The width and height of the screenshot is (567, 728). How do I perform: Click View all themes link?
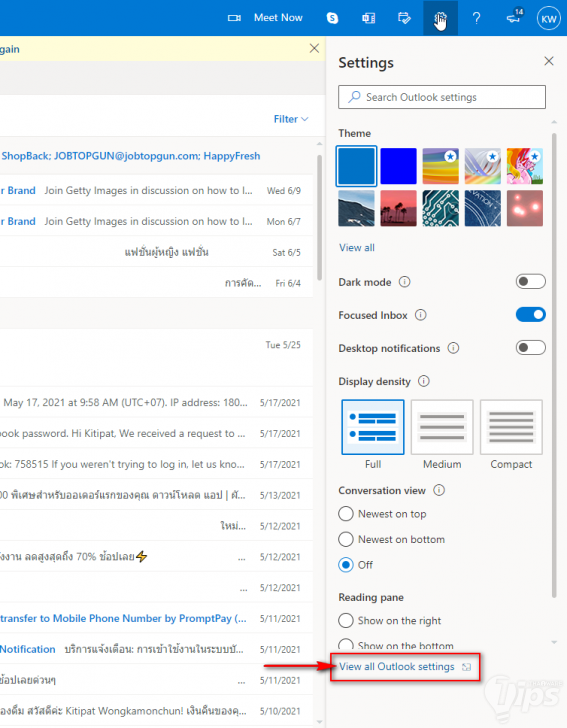[357, 247]
